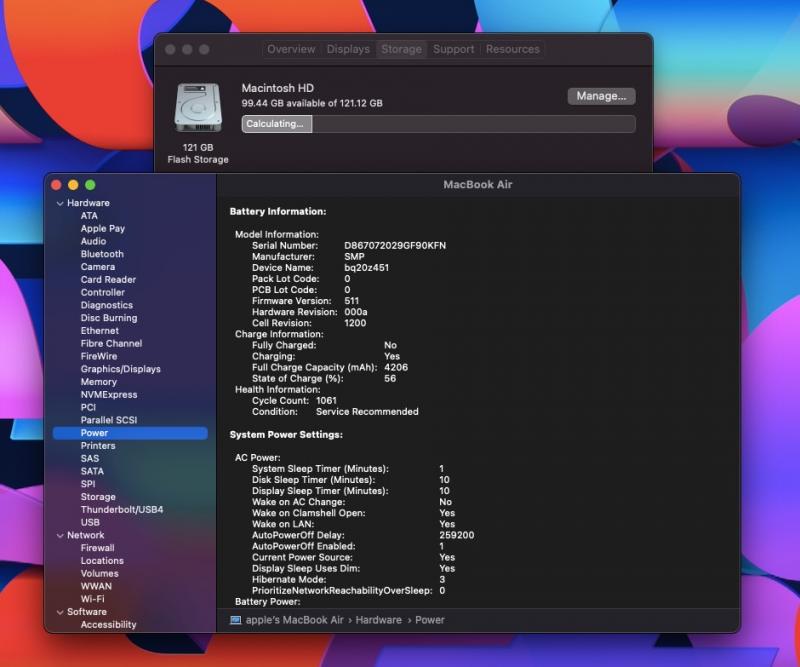This screenshot has height=667, width=800.
Task: Click apple's MacBook Air in path bar
Action: 294,620
